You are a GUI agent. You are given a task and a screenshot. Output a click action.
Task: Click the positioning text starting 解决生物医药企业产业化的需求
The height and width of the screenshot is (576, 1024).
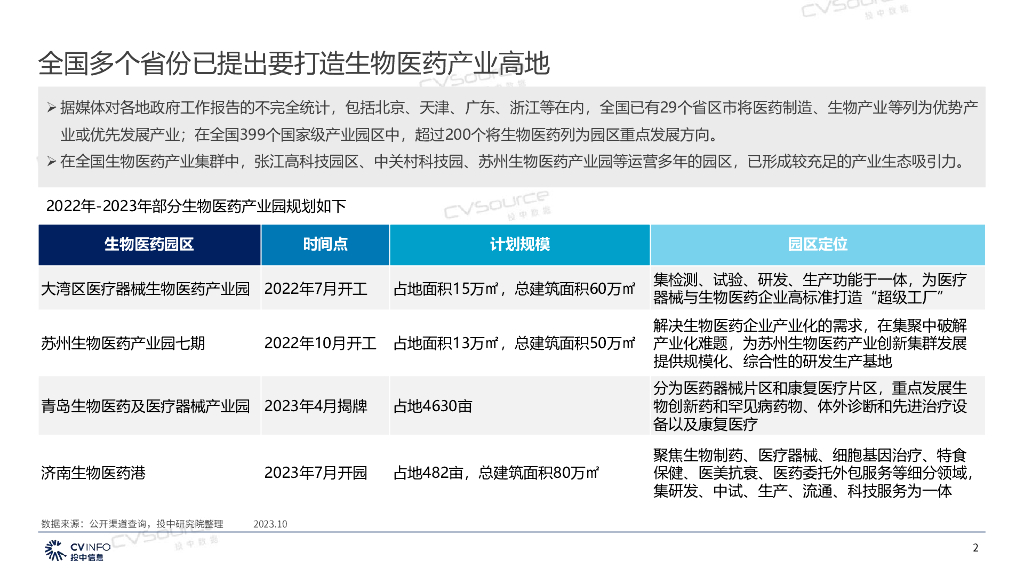pos(810,343)
